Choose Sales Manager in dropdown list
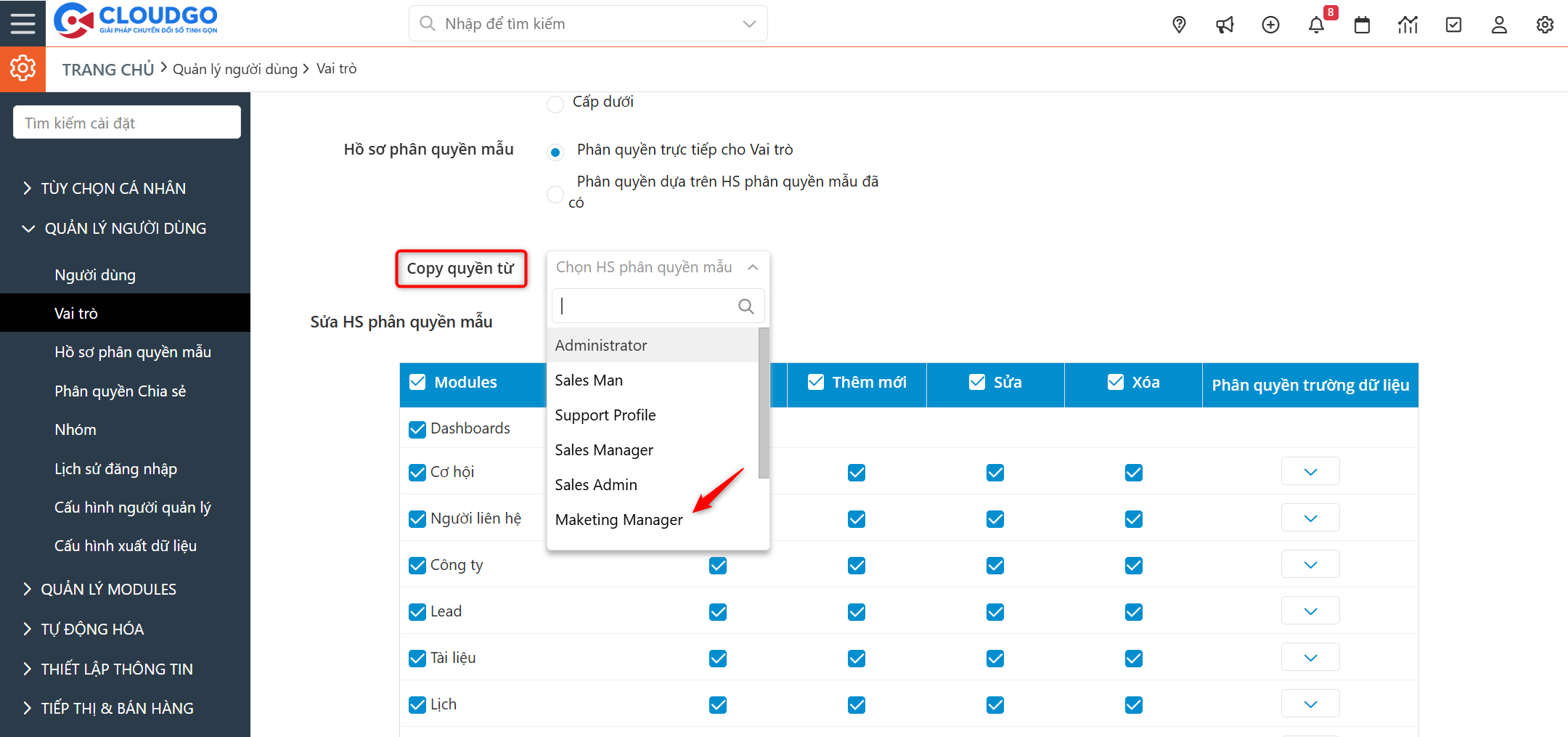 pos(604,450)
